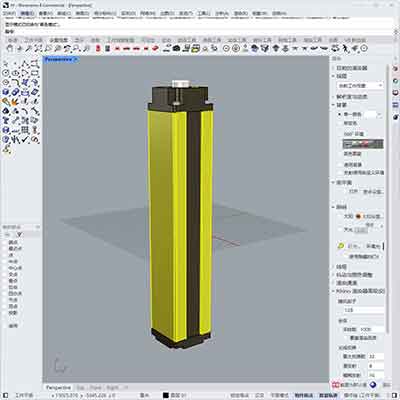Select the Box solid tool
The image size is (400, 400).
click(6, 92)
